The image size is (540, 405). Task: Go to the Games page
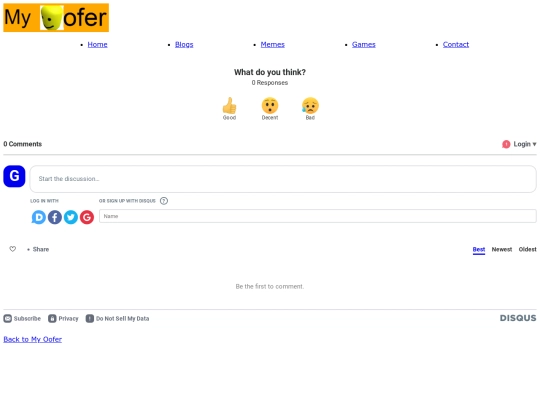coord(364,44)
